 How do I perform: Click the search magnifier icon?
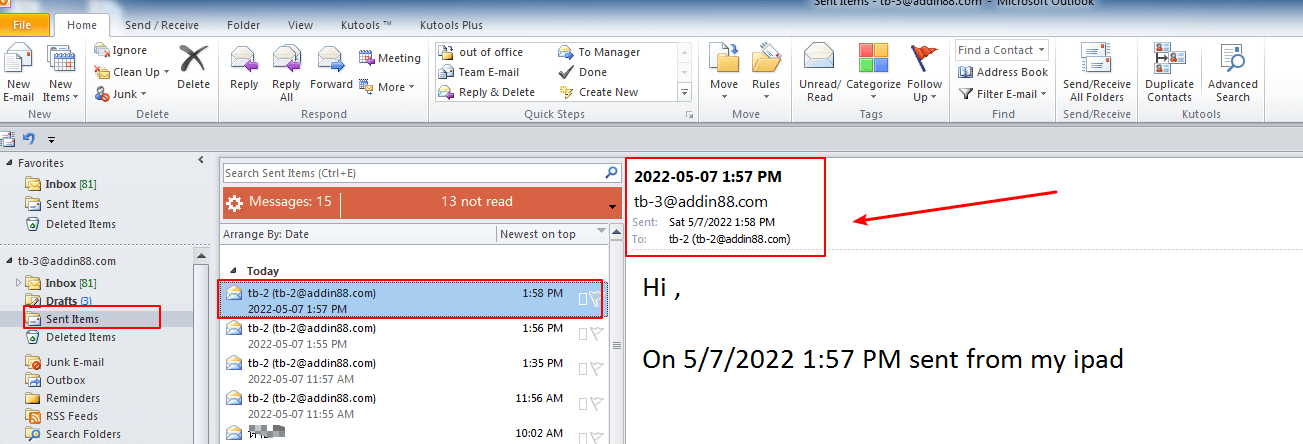(x=612, y=173)
